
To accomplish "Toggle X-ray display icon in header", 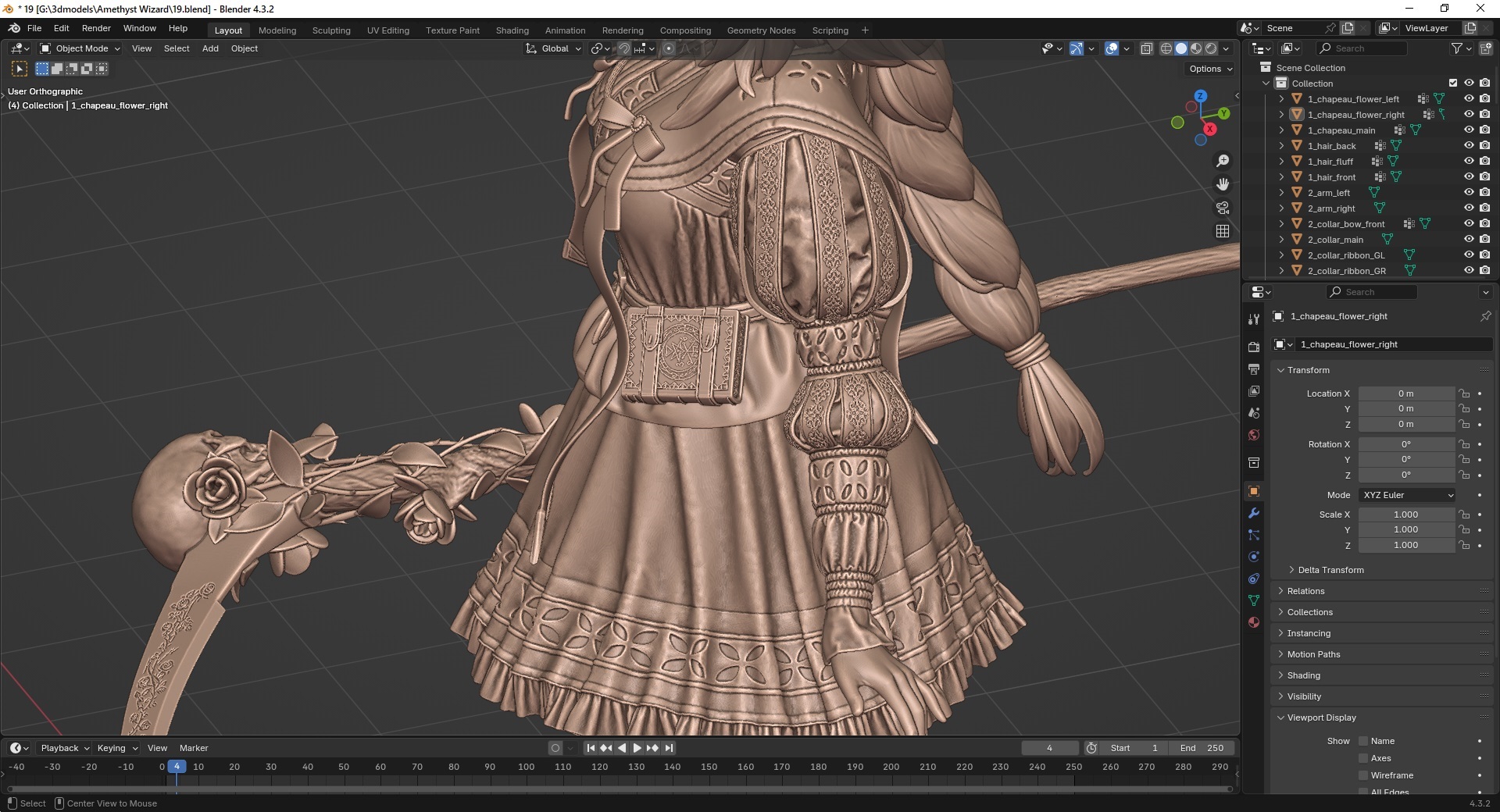I will [x=1146, y=48].
